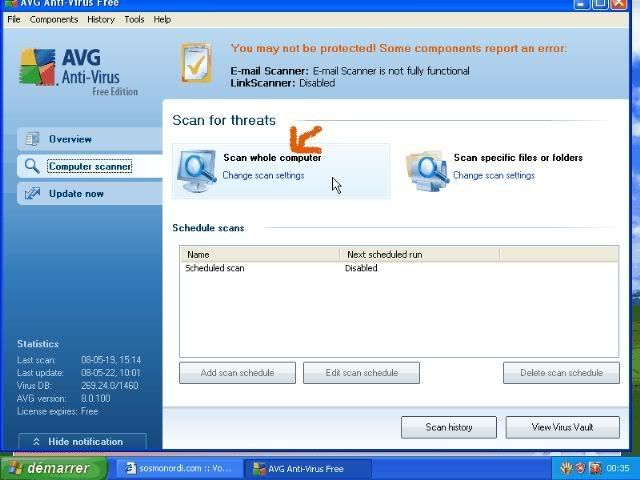Collapse with Hide notification button
The width and height of the screenshot is (640, 480).
click(82, 442)
